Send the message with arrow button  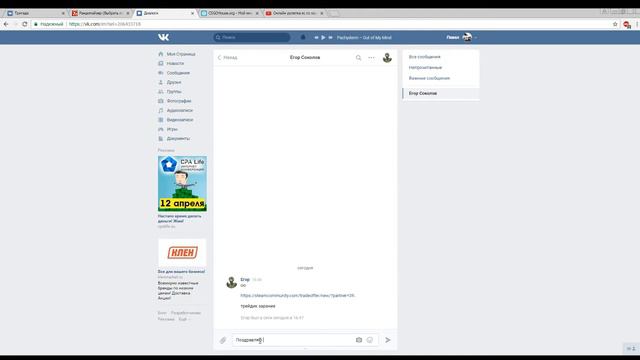tap(388, 340)
